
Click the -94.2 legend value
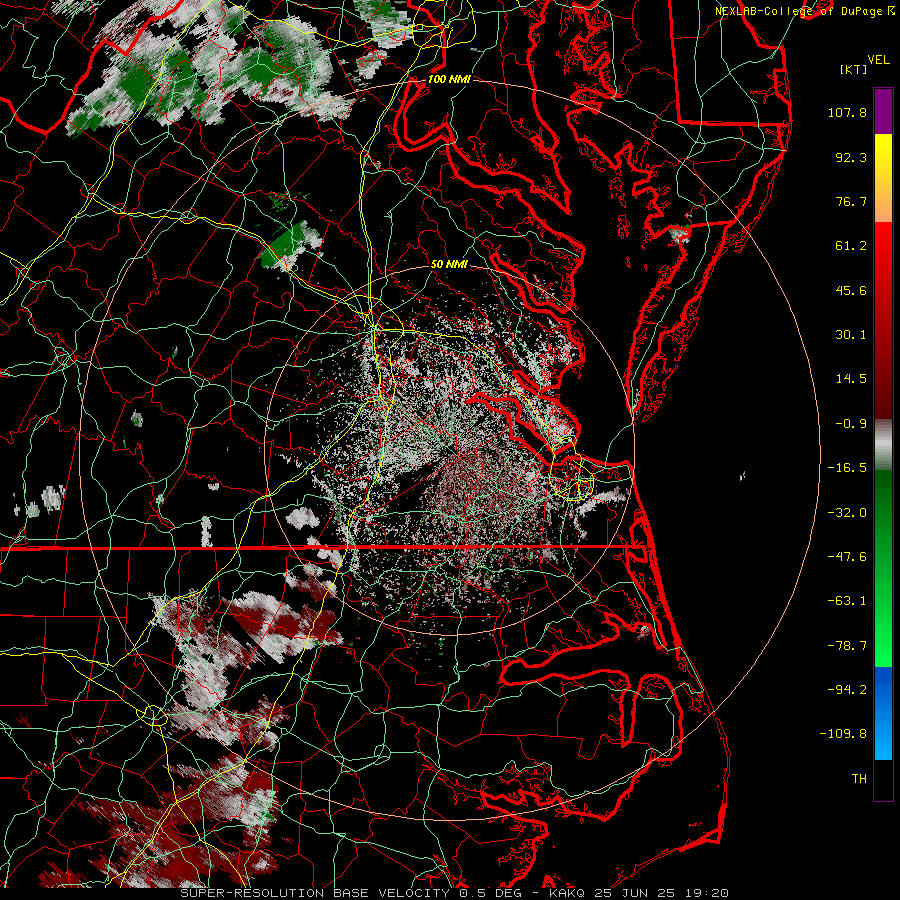coord(847,690)
